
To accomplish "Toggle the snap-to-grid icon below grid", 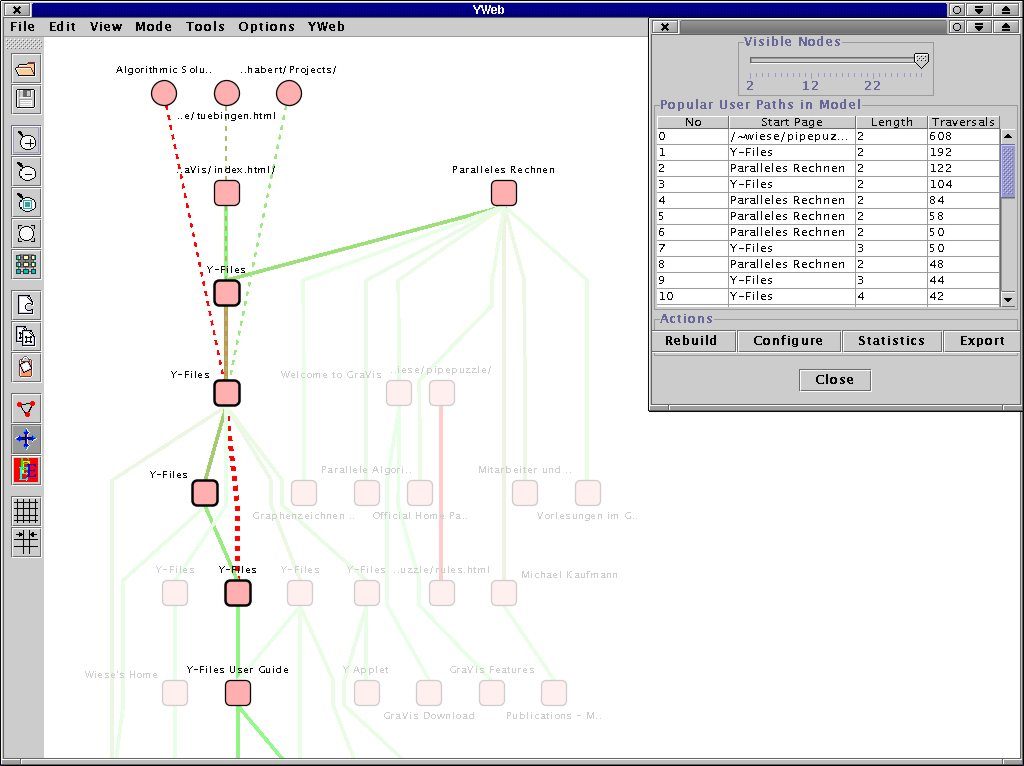I will pyautogui.click(x=26, y=541).
